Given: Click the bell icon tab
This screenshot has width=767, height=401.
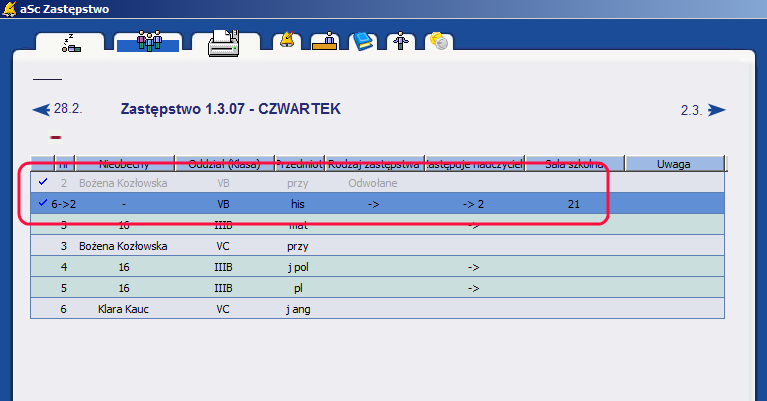Looking at the screenshot, I should pyautogui.click(x=288, y=42).
